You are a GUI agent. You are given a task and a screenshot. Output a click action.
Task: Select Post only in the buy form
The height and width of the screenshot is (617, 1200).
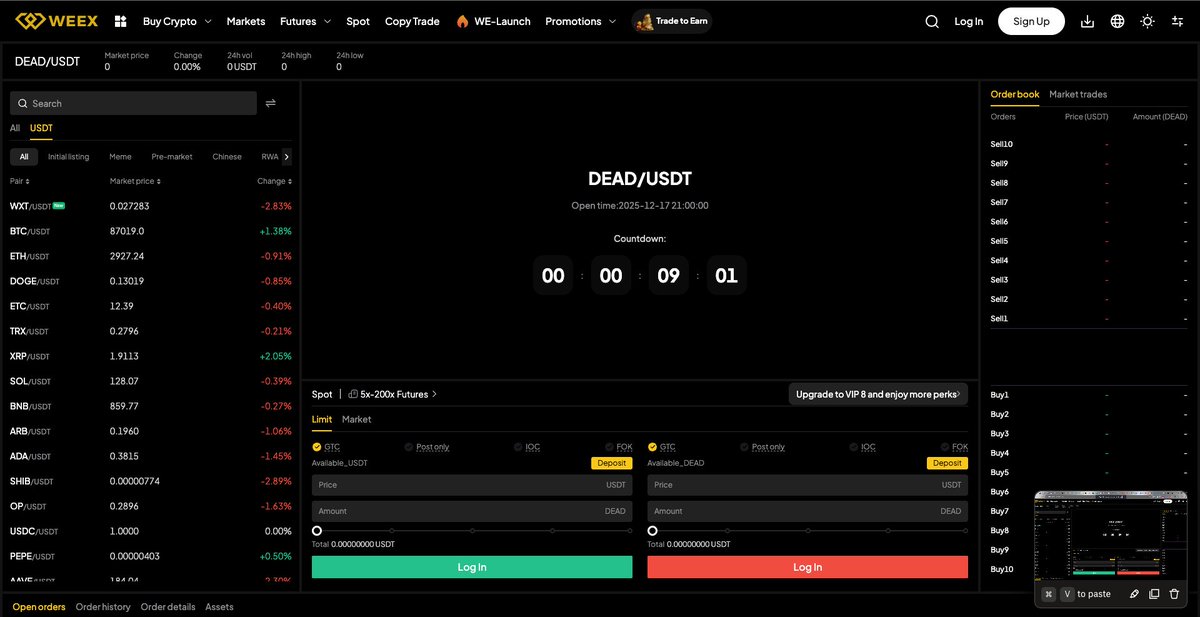pyautogui.click(x=427, y=447)
